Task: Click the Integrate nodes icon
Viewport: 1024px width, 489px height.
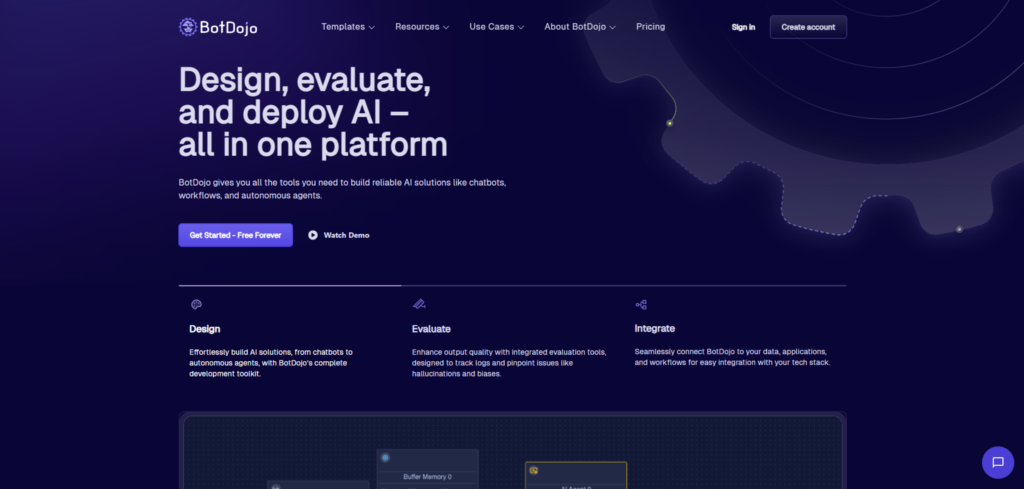Action: [641, 304]
